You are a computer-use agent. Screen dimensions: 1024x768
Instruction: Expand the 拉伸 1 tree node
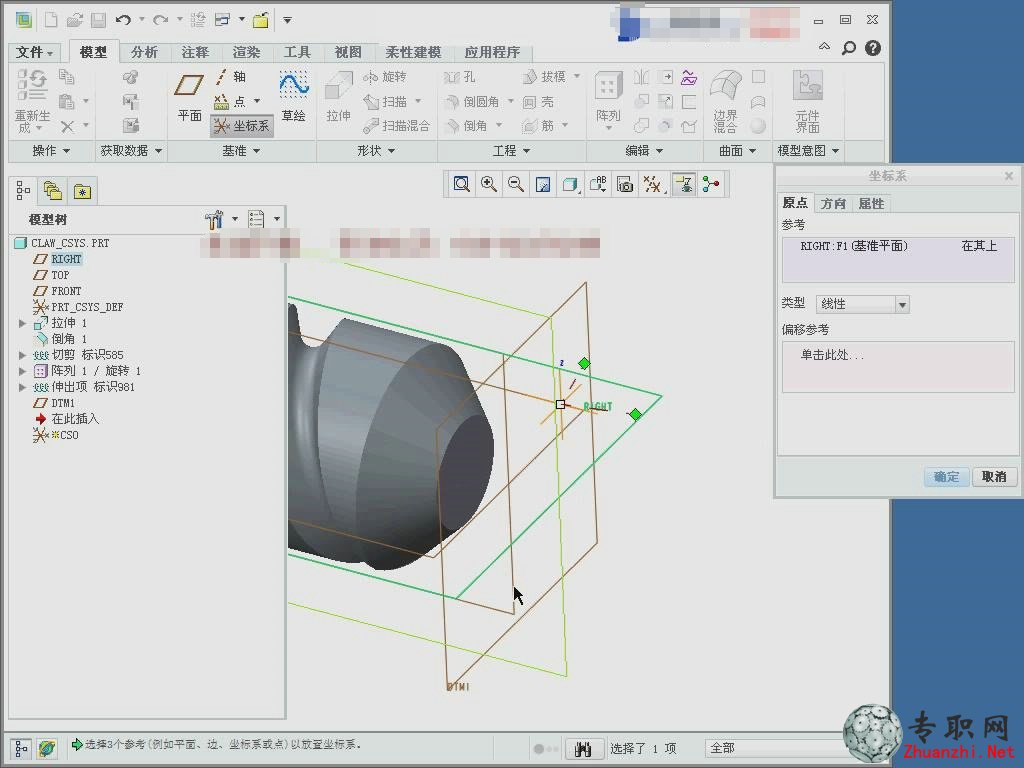22,323
